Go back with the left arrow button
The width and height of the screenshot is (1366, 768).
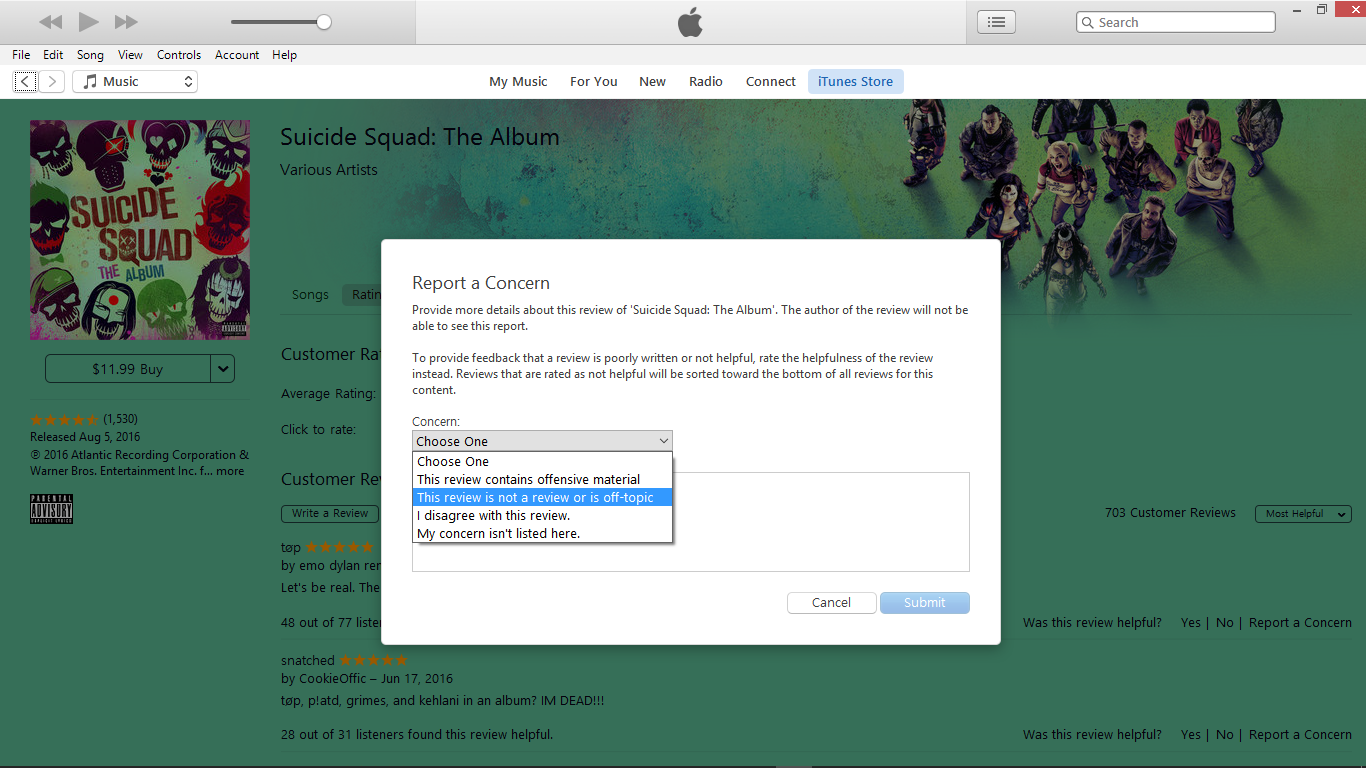coord(26,82)
